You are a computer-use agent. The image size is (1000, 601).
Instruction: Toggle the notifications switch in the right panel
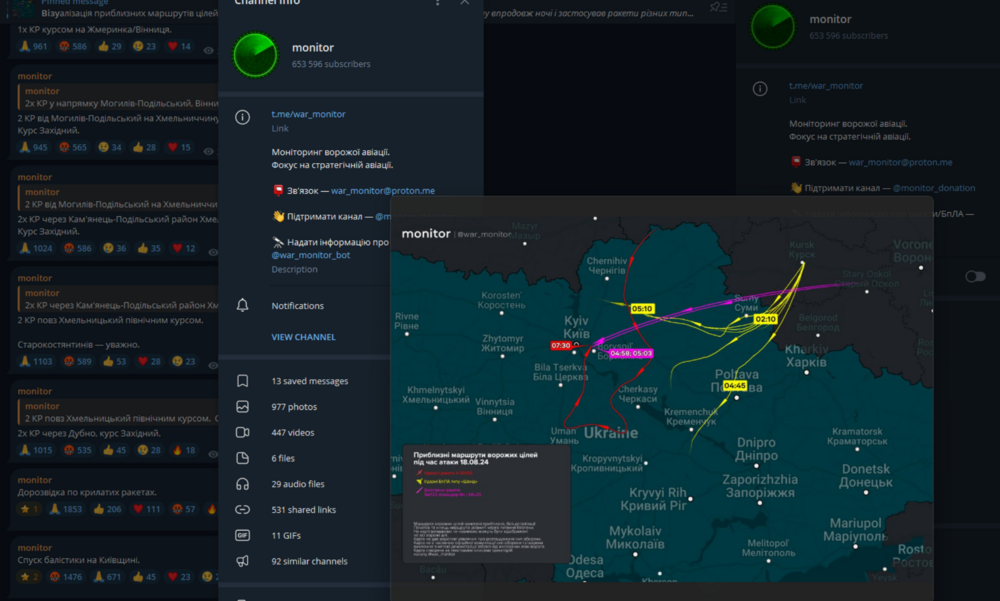(974, 277)
